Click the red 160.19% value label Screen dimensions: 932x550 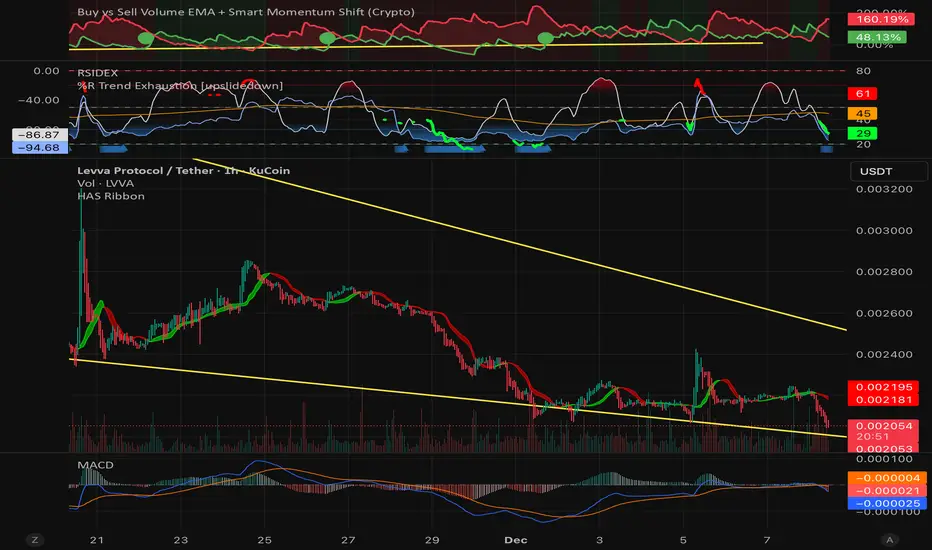click(x=881, y=20)
